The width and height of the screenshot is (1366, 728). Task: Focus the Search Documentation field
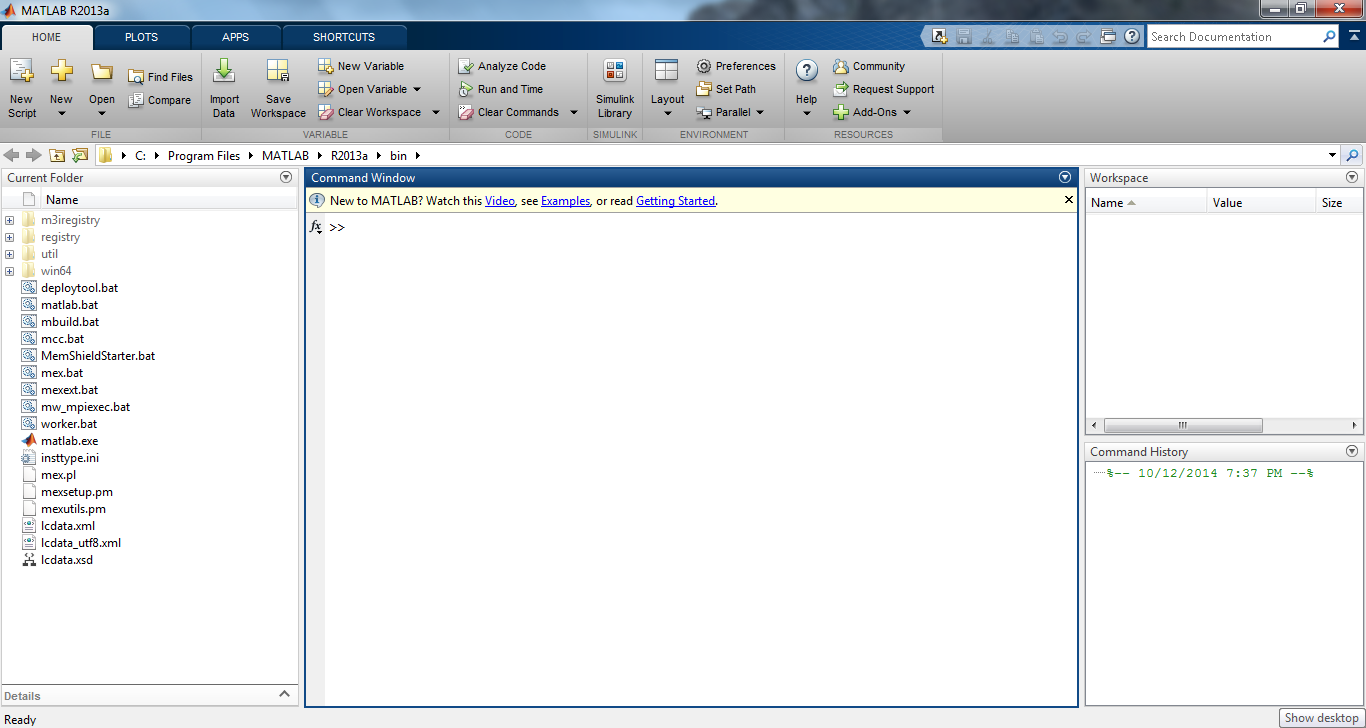(1236, 37)
